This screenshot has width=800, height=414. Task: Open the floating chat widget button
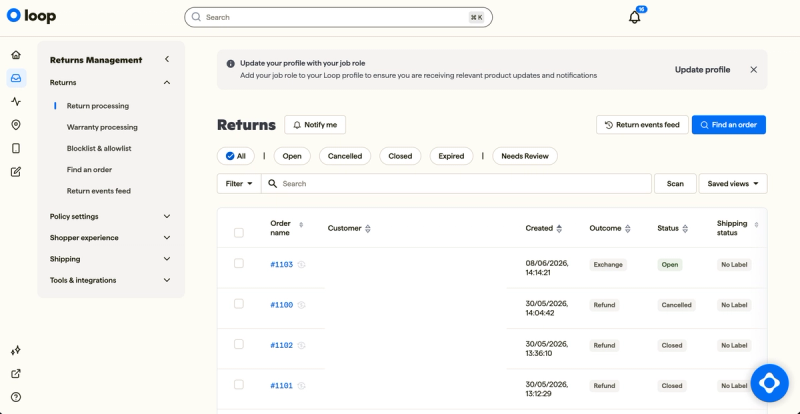point(769,383)
